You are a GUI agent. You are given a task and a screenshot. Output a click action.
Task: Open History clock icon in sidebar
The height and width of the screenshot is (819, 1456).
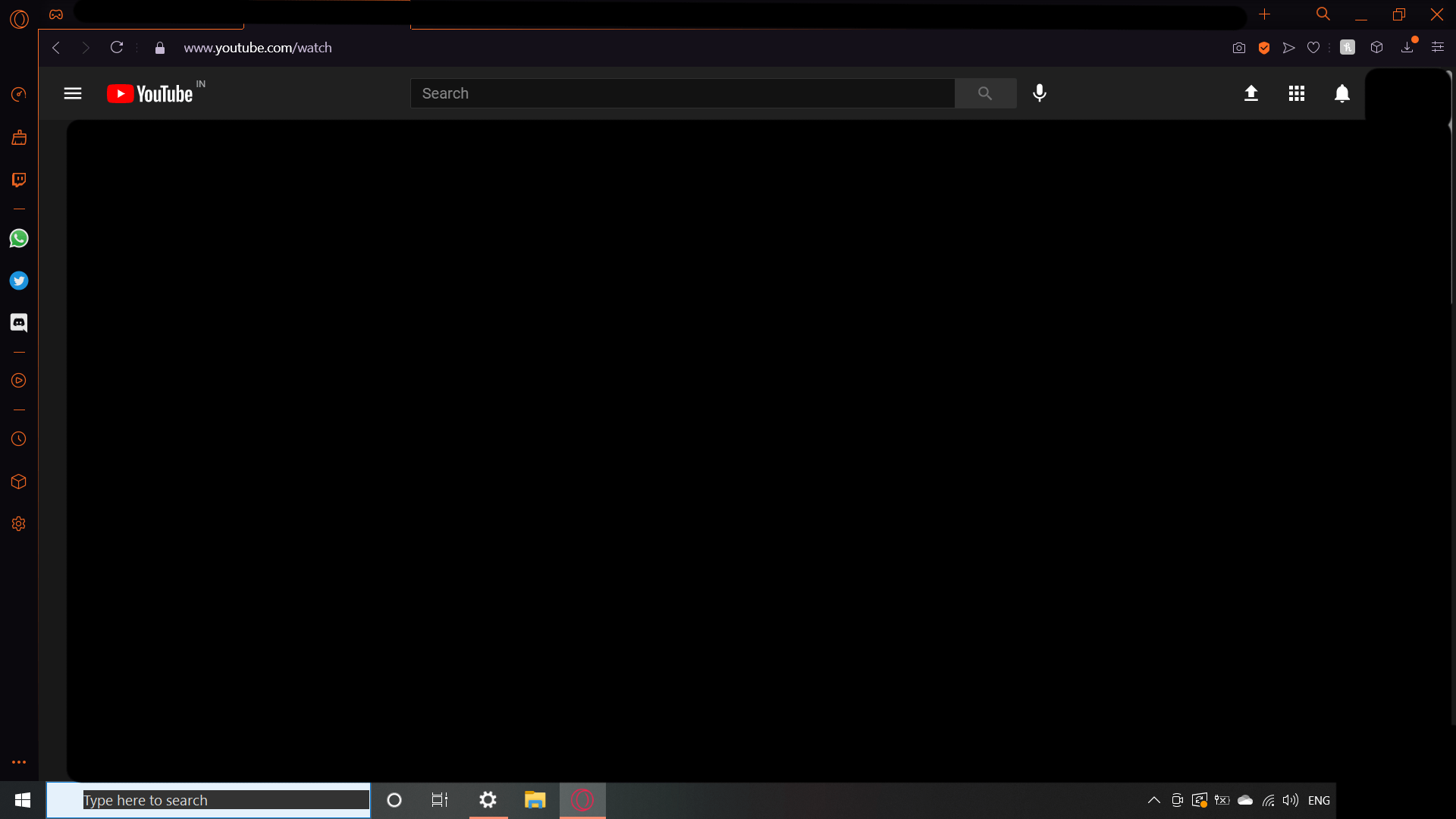tap(19, 439)
